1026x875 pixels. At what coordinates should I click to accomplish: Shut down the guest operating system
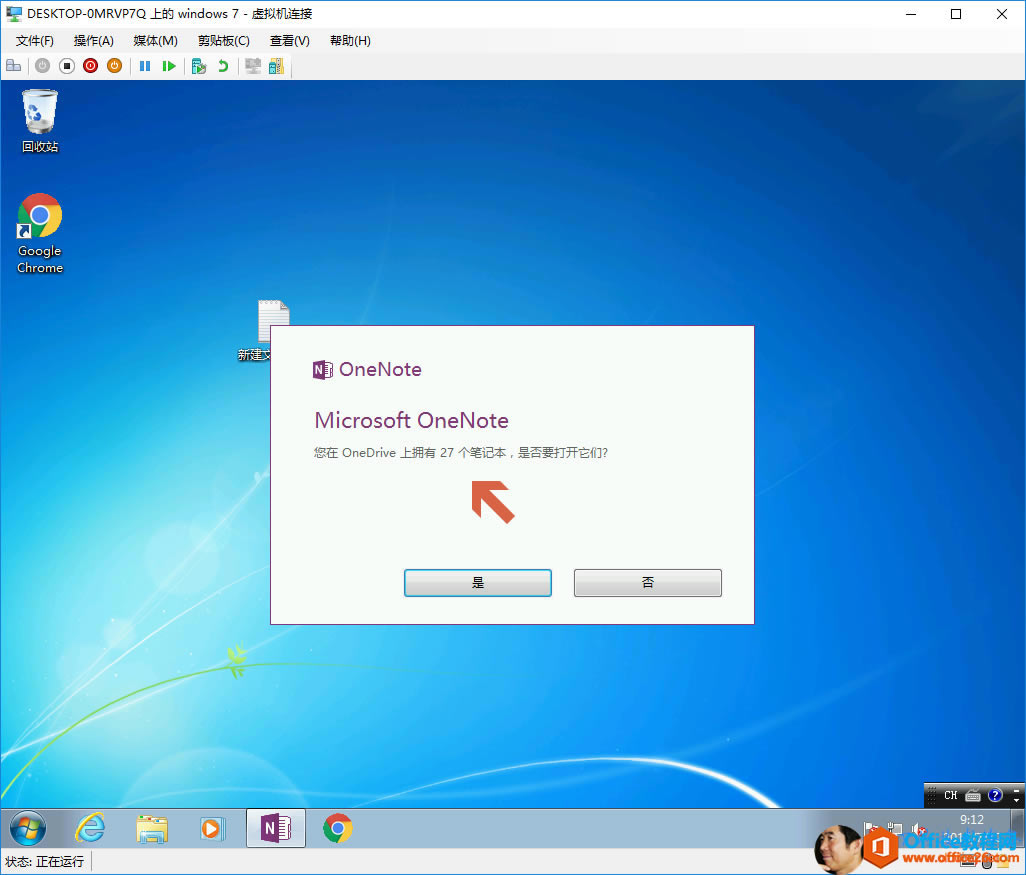[x=90, y=65]
